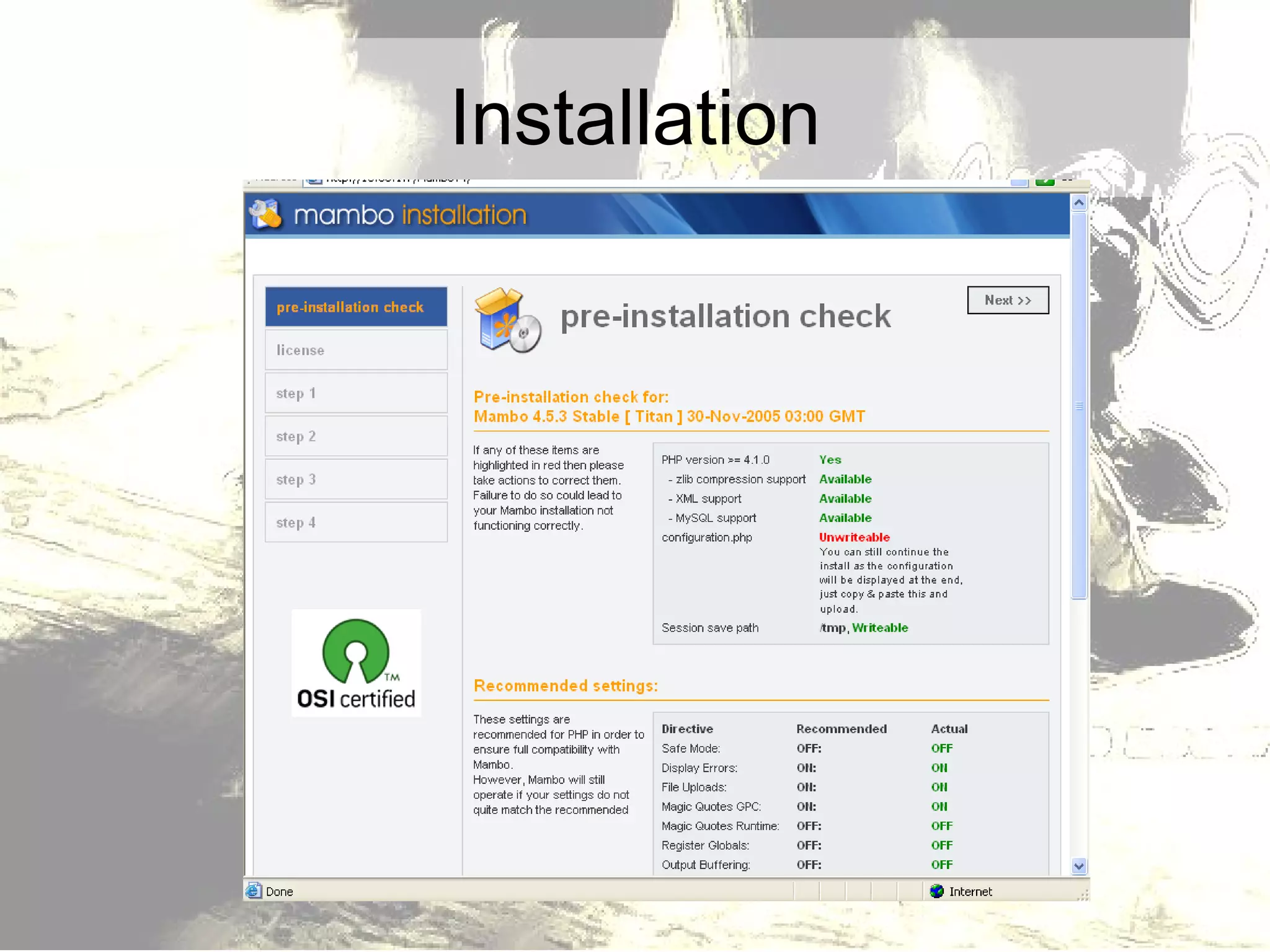Click the Mambo logo icon in header
Screen dimensions: 1270x952
click(265, 214)
